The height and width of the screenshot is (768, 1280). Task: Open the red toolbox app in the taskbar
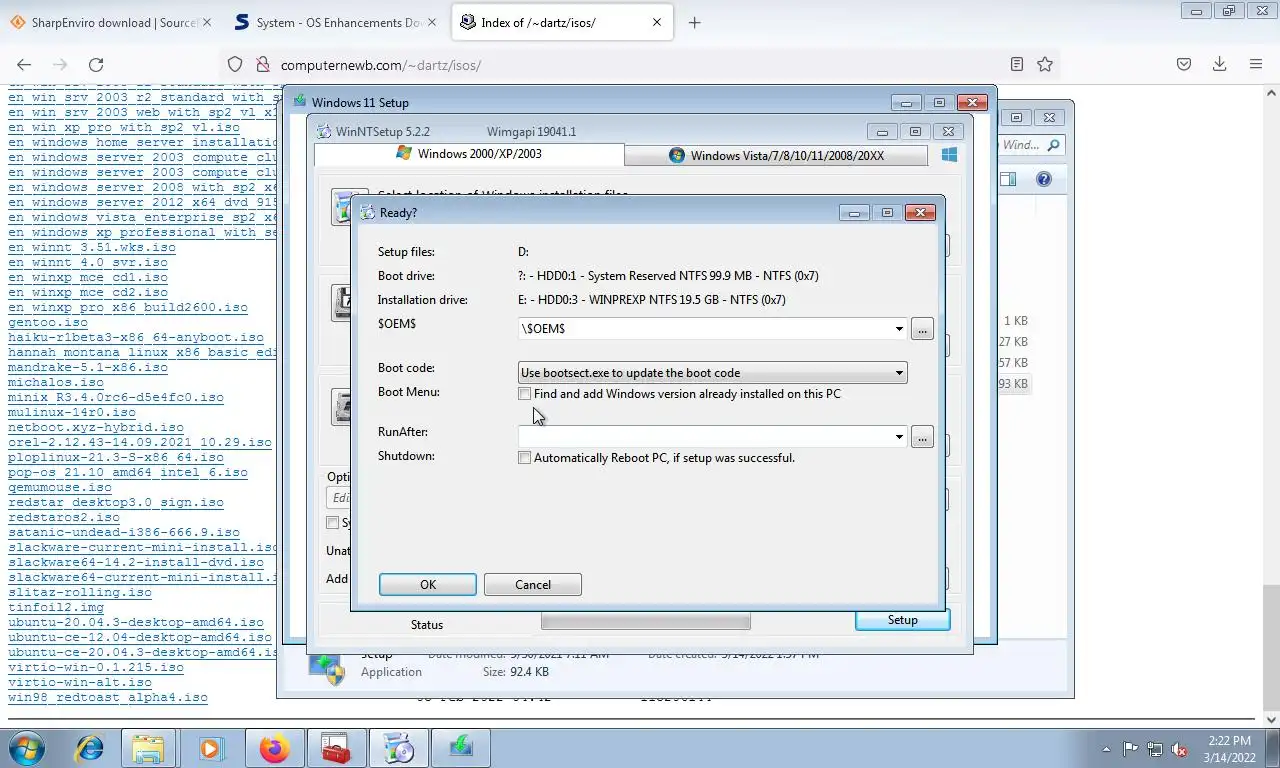point(335,748)
